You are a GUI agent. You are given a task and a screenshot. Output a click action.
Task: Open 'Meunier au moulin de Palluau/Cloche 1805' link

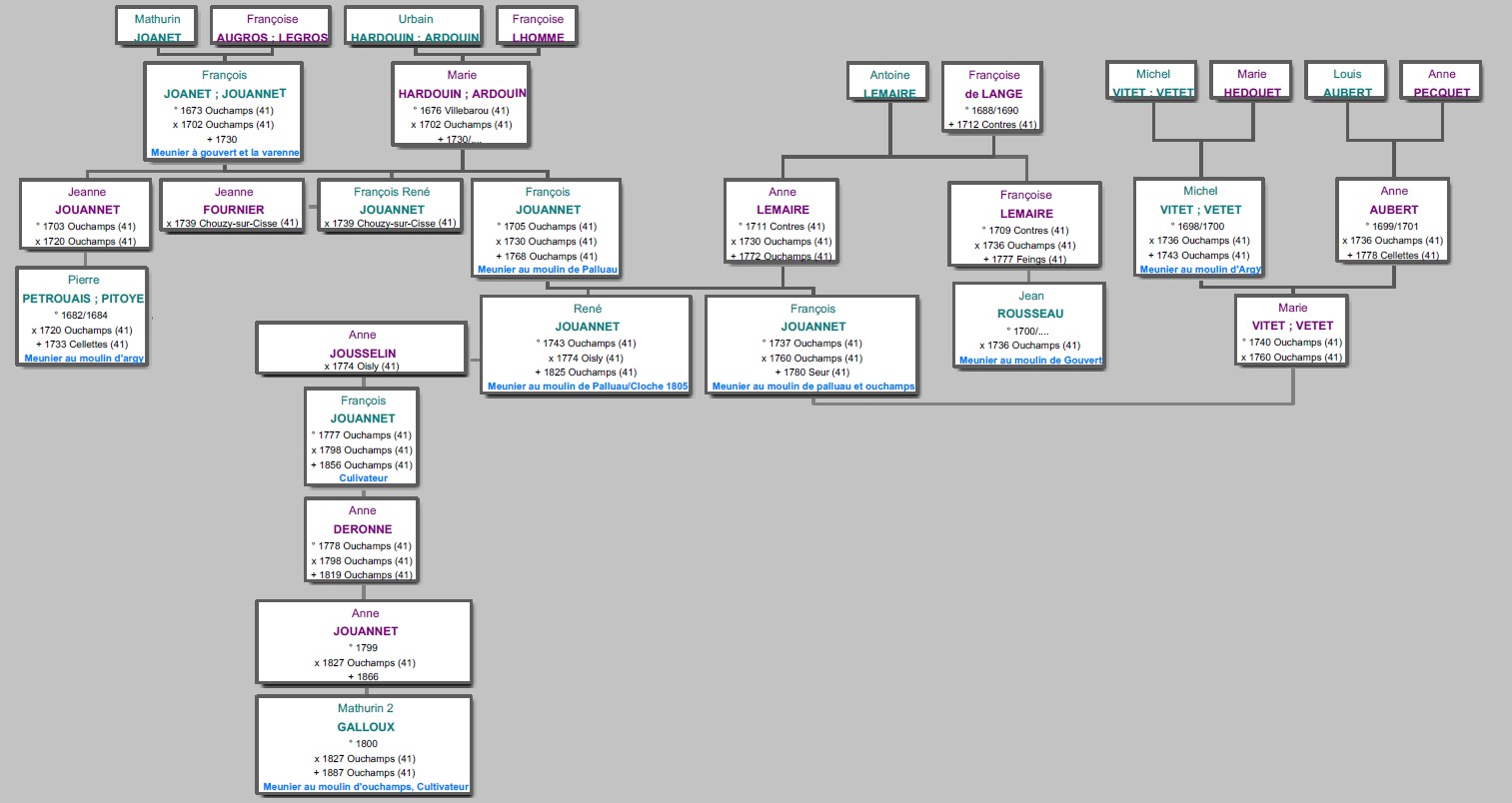click(x=588, y=387)
